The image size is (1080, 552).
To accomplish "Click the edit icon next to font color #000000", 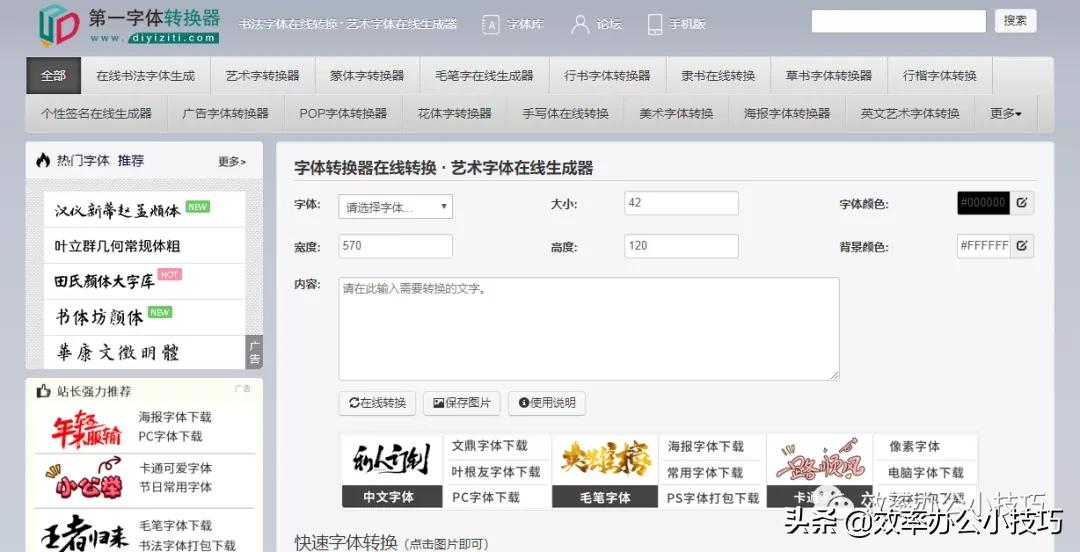I will (1021, 203).
